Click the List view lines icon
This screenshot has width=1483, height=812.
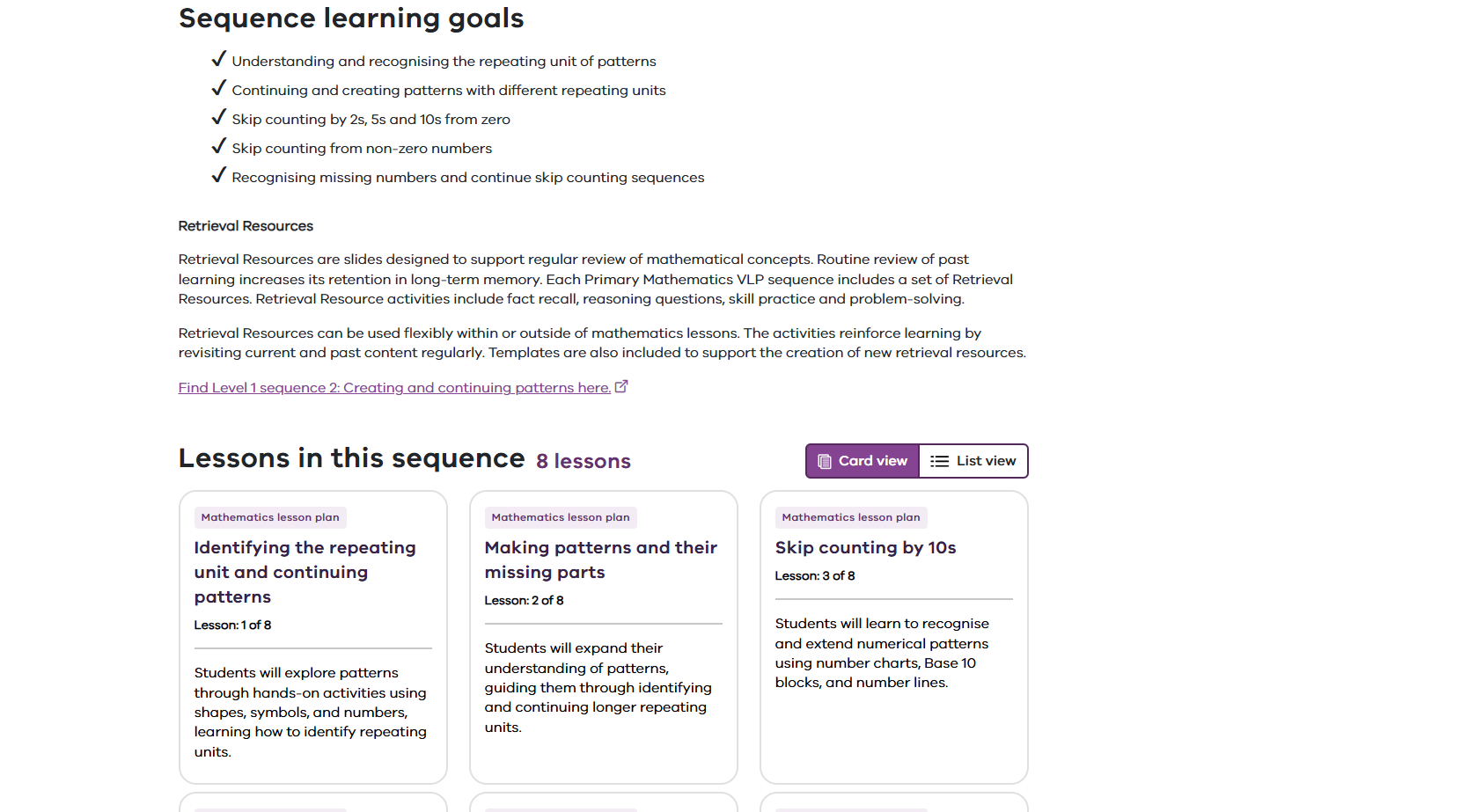pos(940,461)
